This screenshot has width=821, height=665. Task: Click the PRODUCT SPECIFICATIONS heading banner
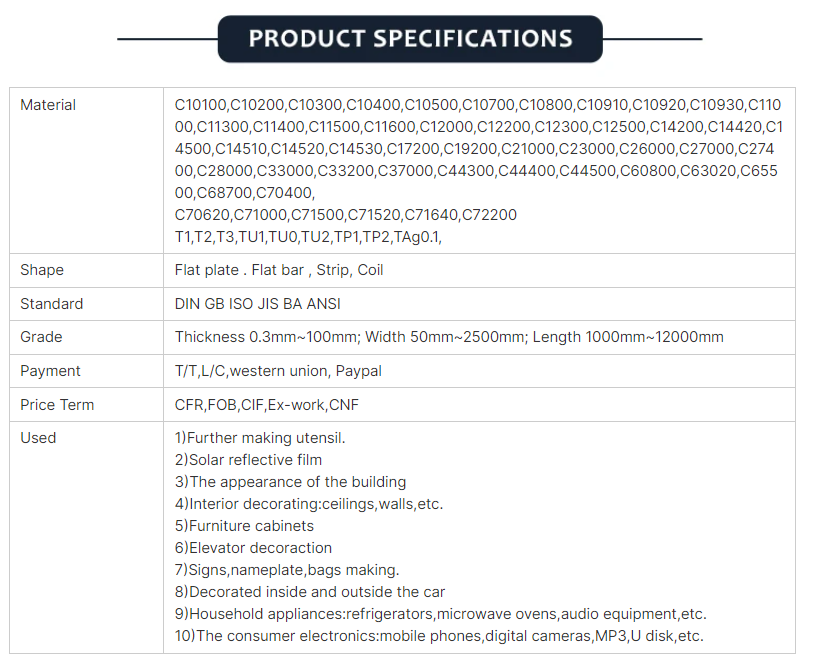pyautogui.click(x=410, y=39)
